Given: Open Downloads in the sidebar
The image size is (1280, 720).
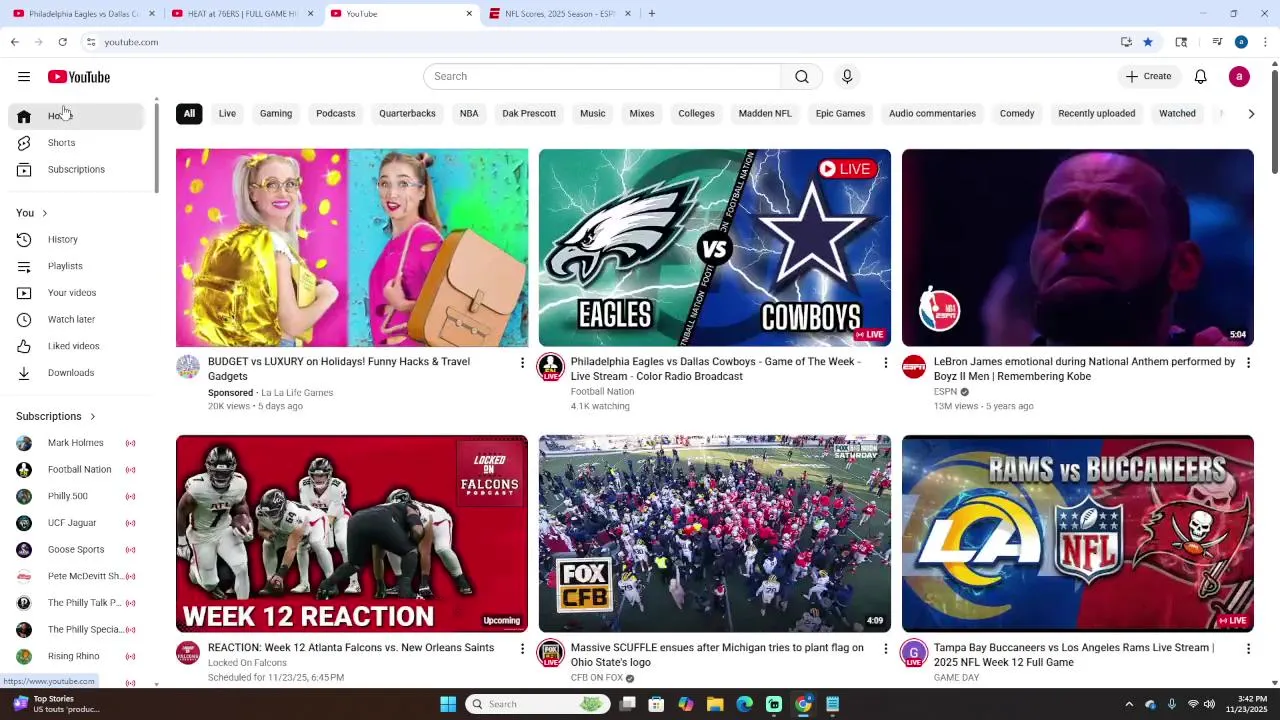Looking at the screenshot, I should 76,373.
